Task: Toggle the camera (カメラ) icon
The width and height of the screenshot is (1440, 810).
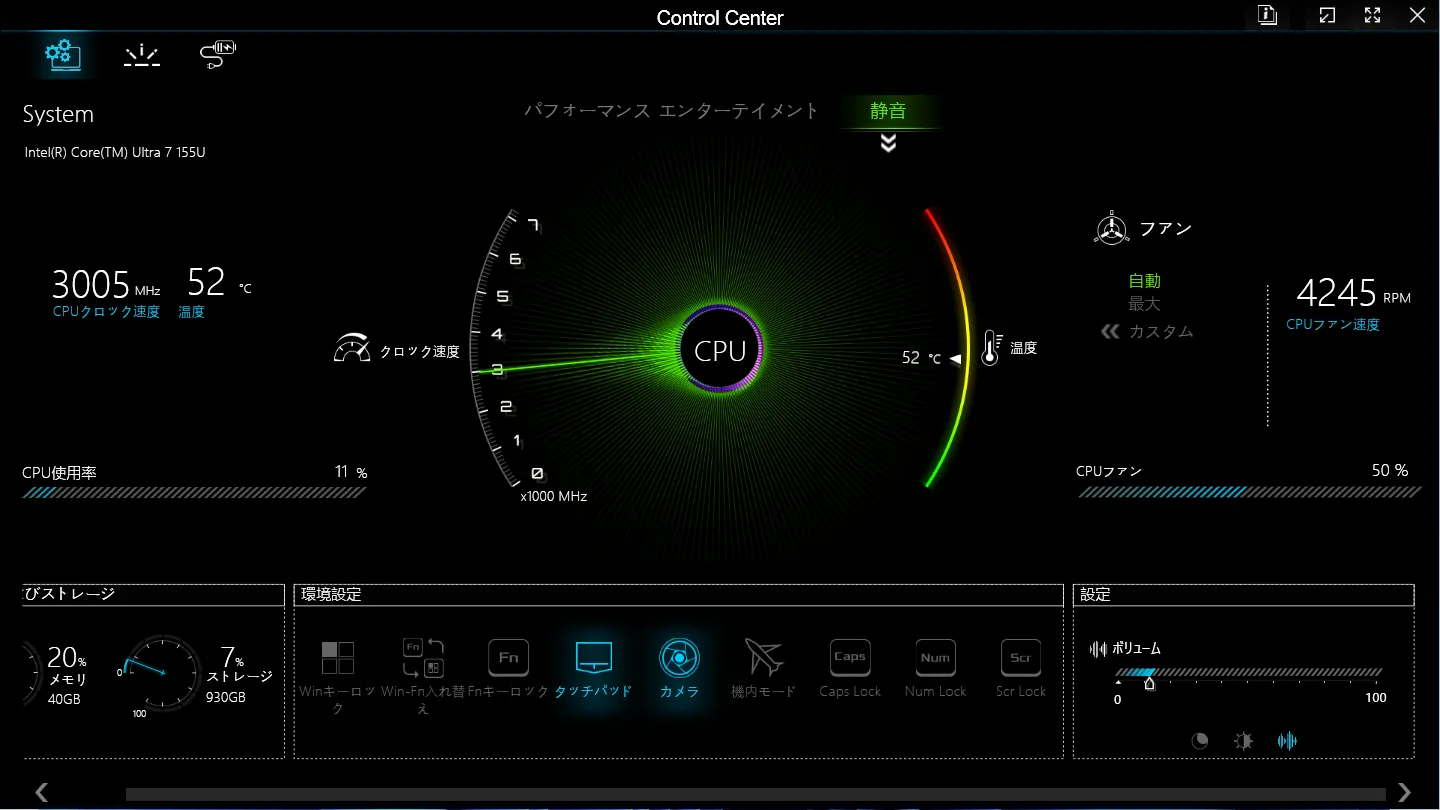Action: tap(679, 658)
